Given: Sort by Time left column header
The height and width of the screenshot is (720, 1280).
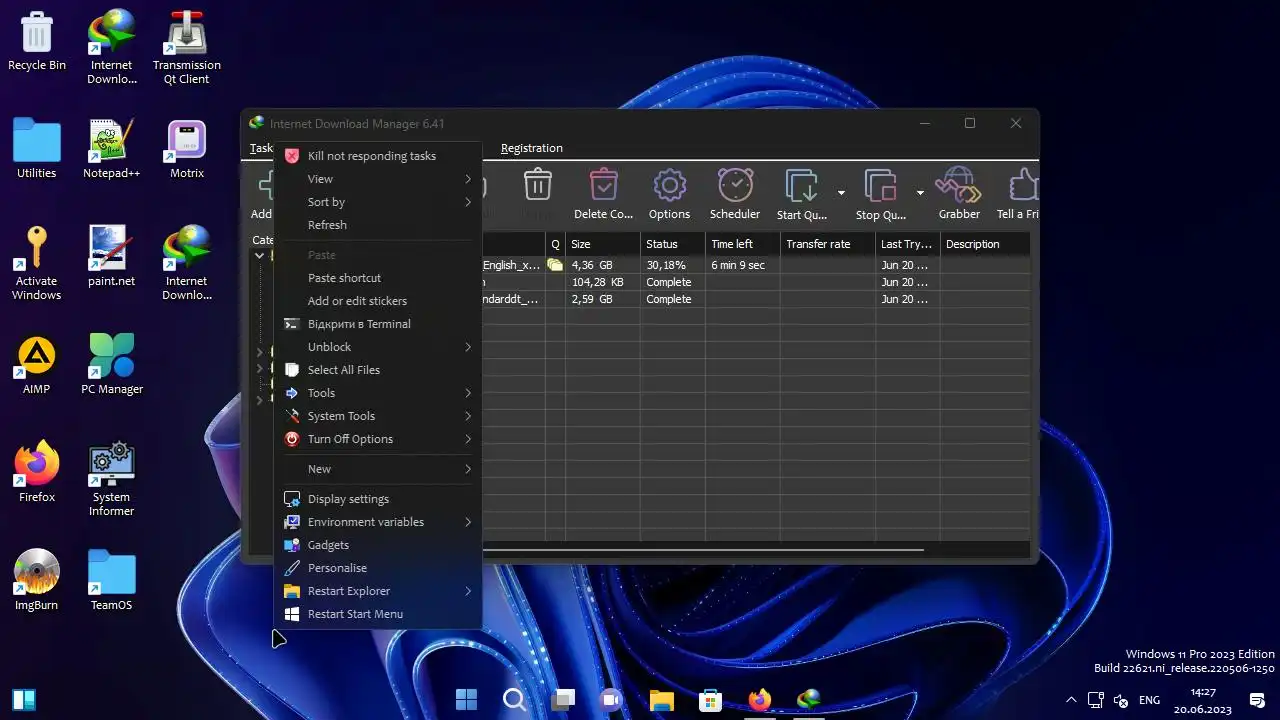Looking at the screenshot, I should [742, 244].
